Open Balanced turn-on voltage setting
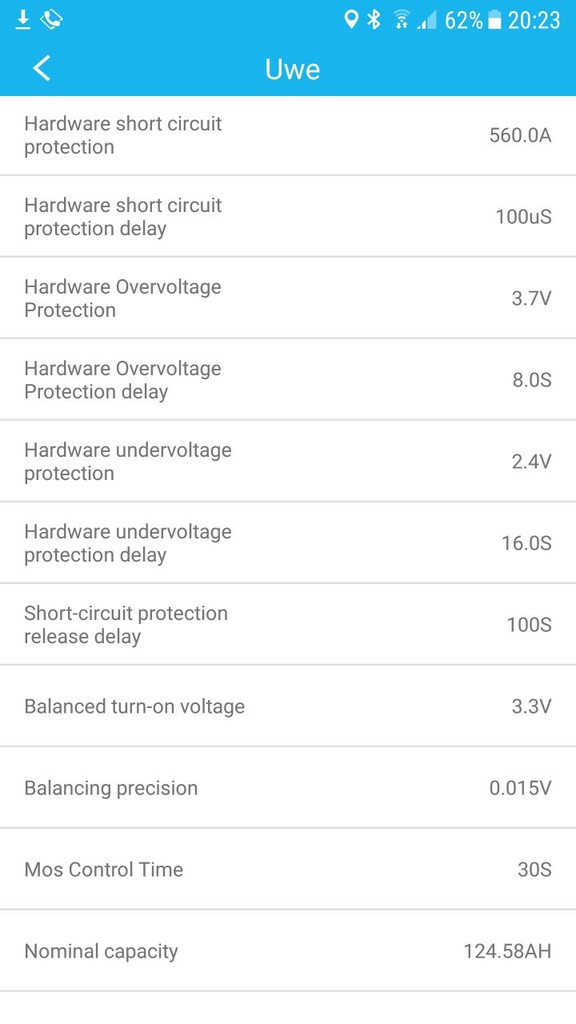 288,706
